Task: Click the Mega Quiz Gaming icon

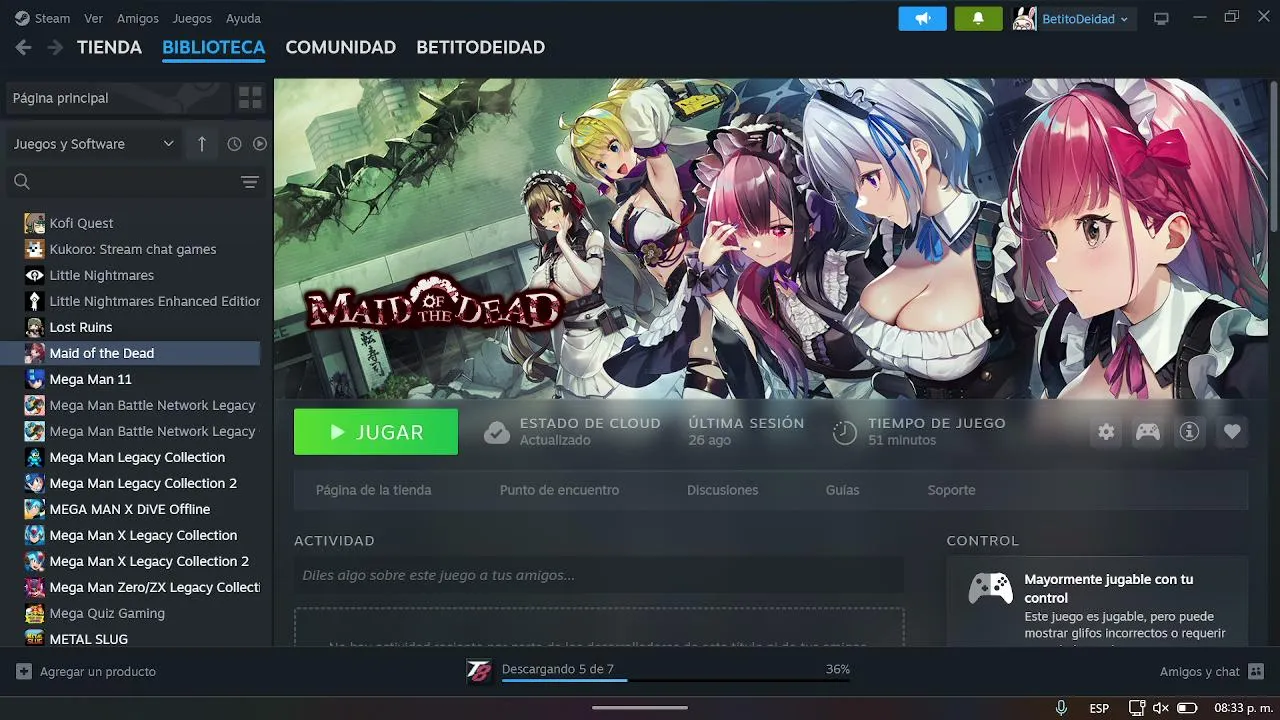Action: pos(35,613)
